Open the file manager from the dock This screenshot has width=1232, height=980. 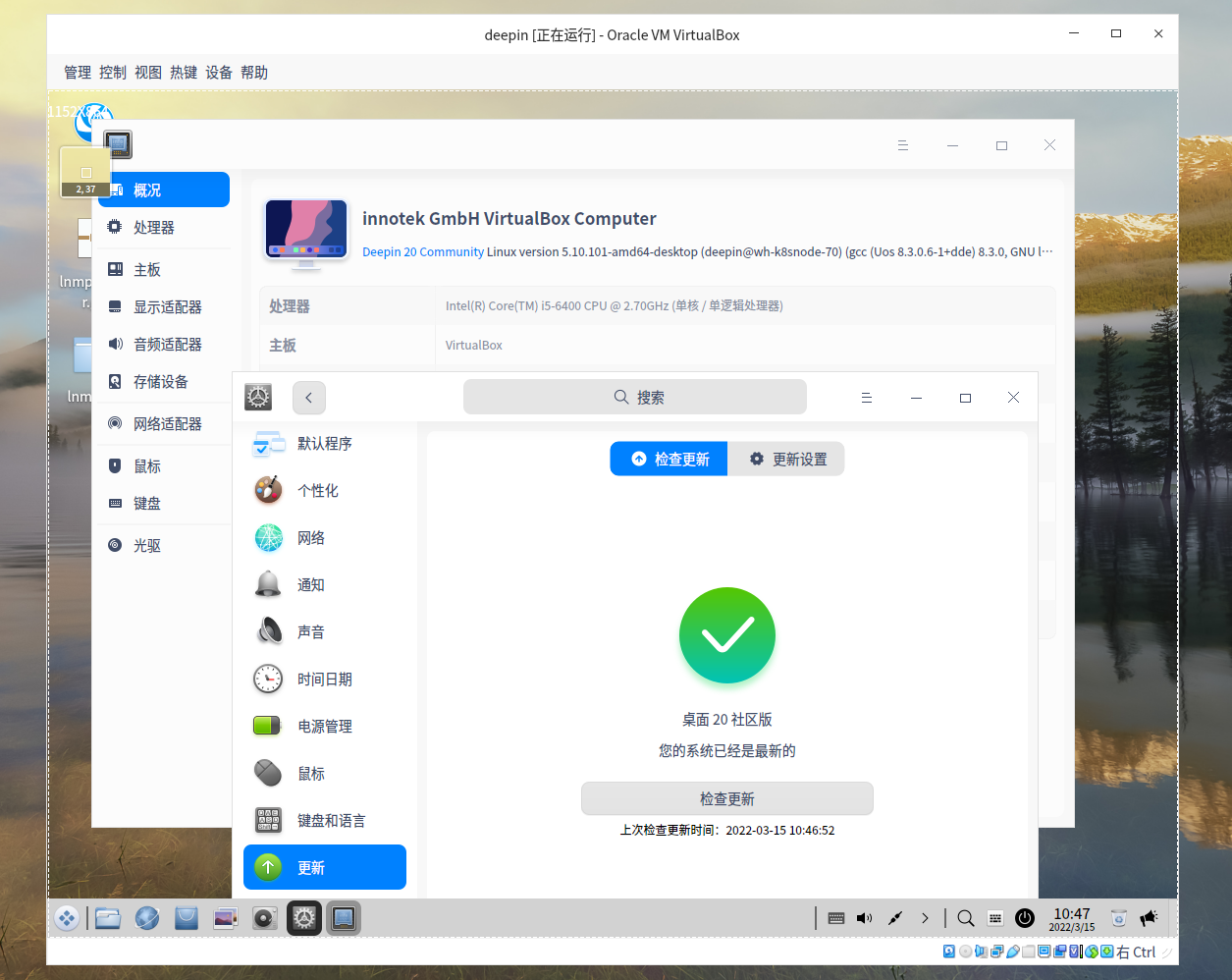click(x=107, y=918)
